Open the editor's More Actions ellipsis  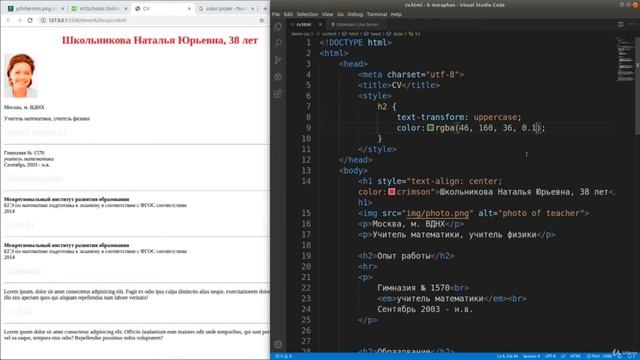pos(631,24)
